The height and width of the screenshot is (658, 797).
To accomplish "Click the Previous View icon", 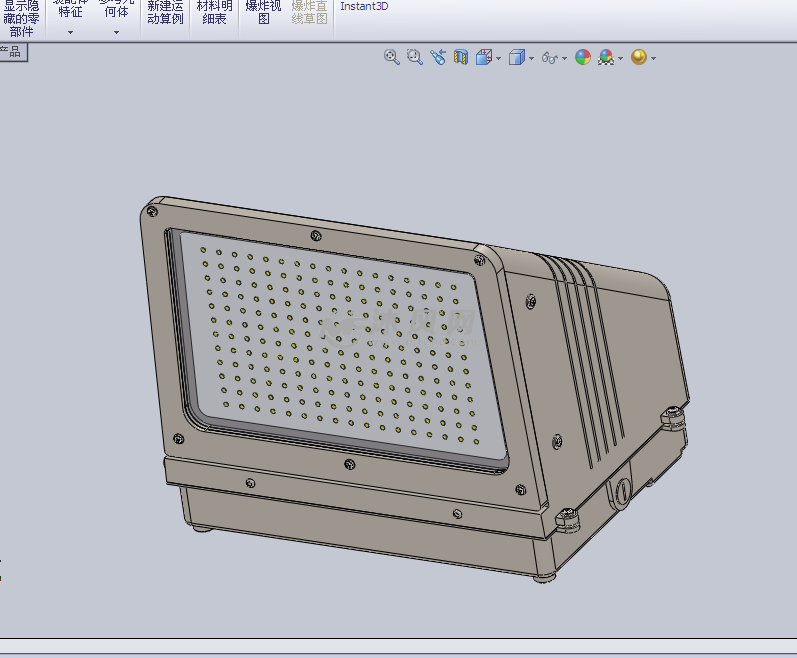I will (x=438, y=58).
